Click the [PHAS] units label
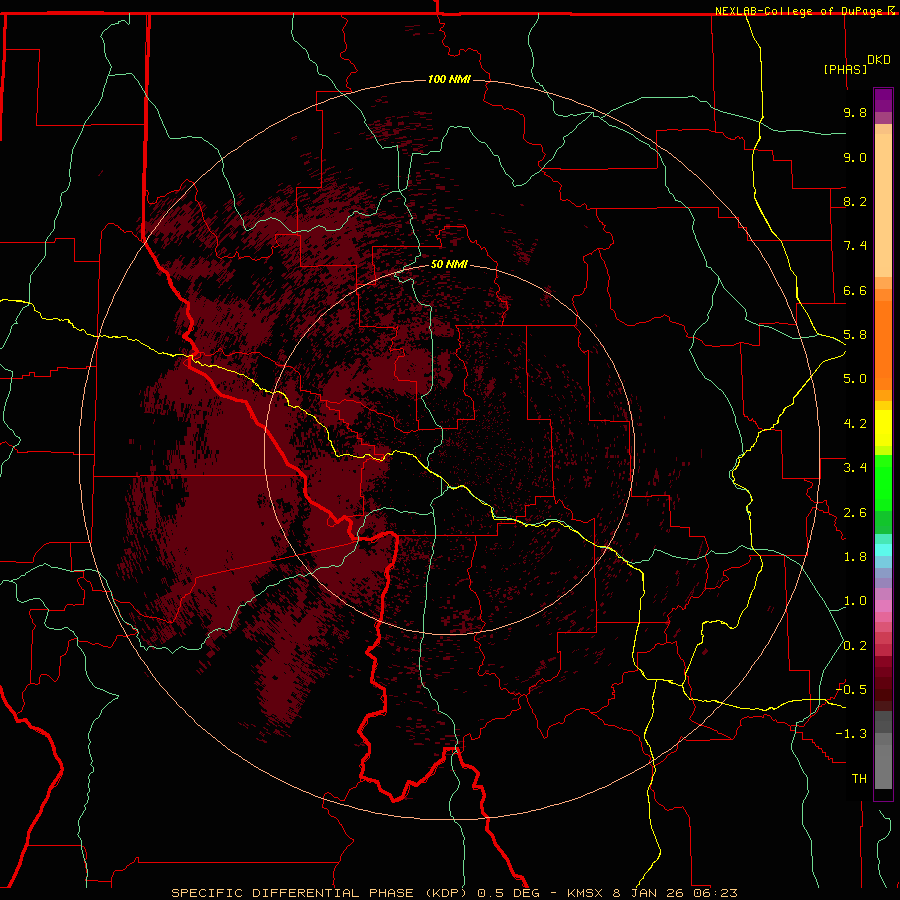 click(x=845, y=69)
